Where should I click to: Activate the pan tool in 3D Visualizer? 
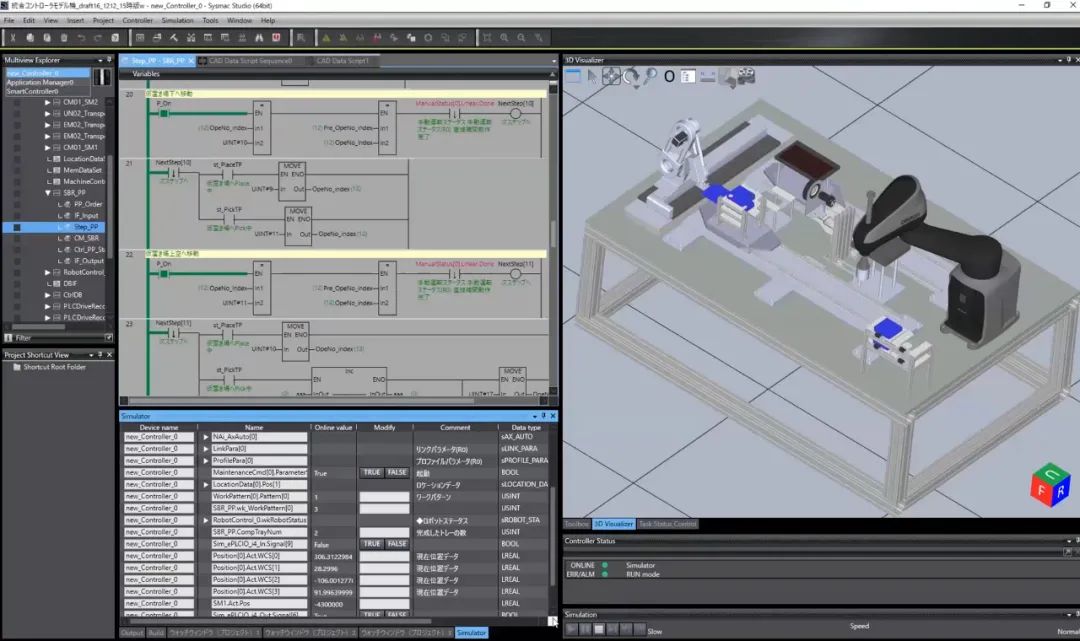pos(611,77)
